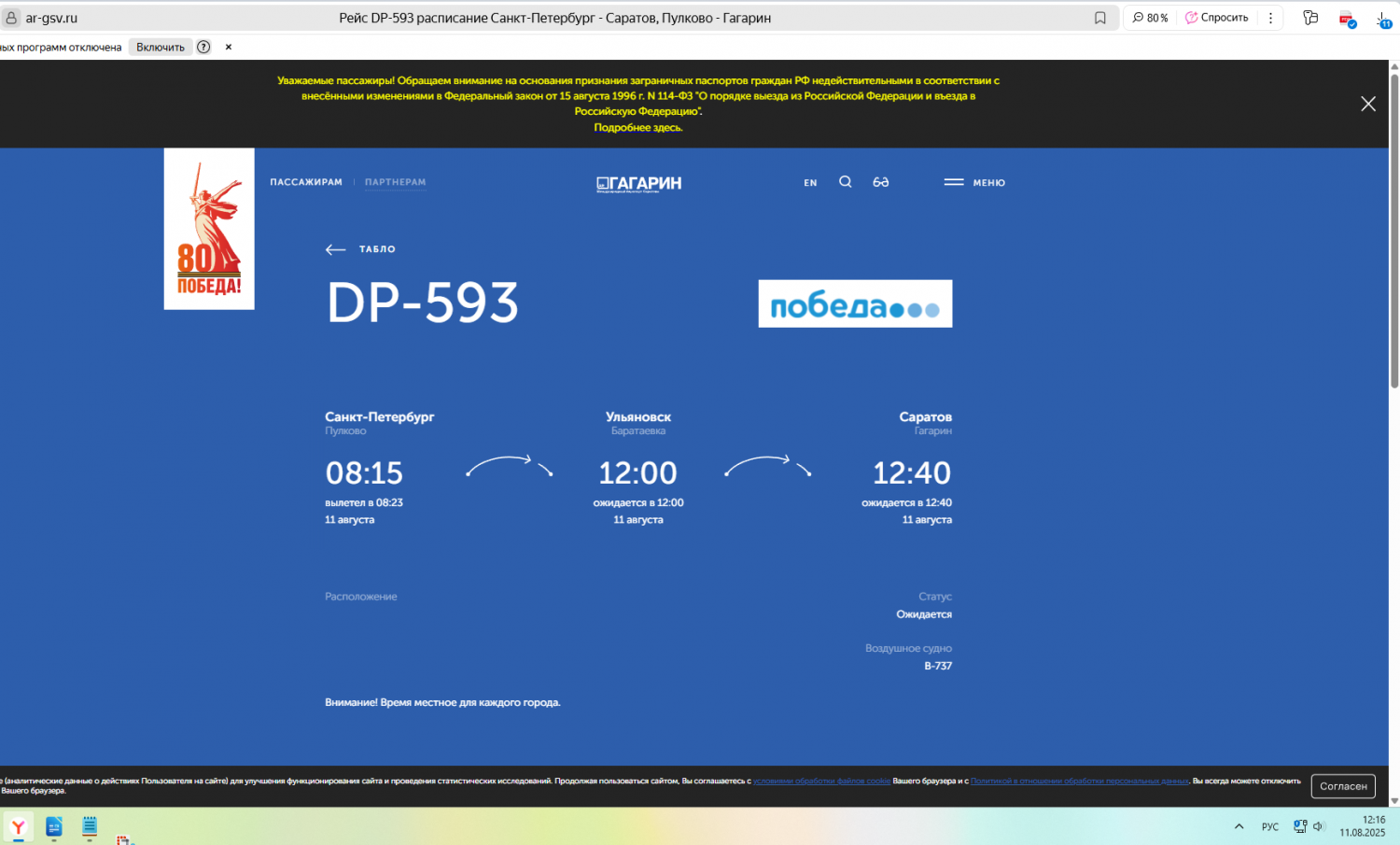The height and width of the screenshot is (845, 1400).
Task: Open cookie file processing conditions link
Action: pyautogui.click(x=822, y=781)
